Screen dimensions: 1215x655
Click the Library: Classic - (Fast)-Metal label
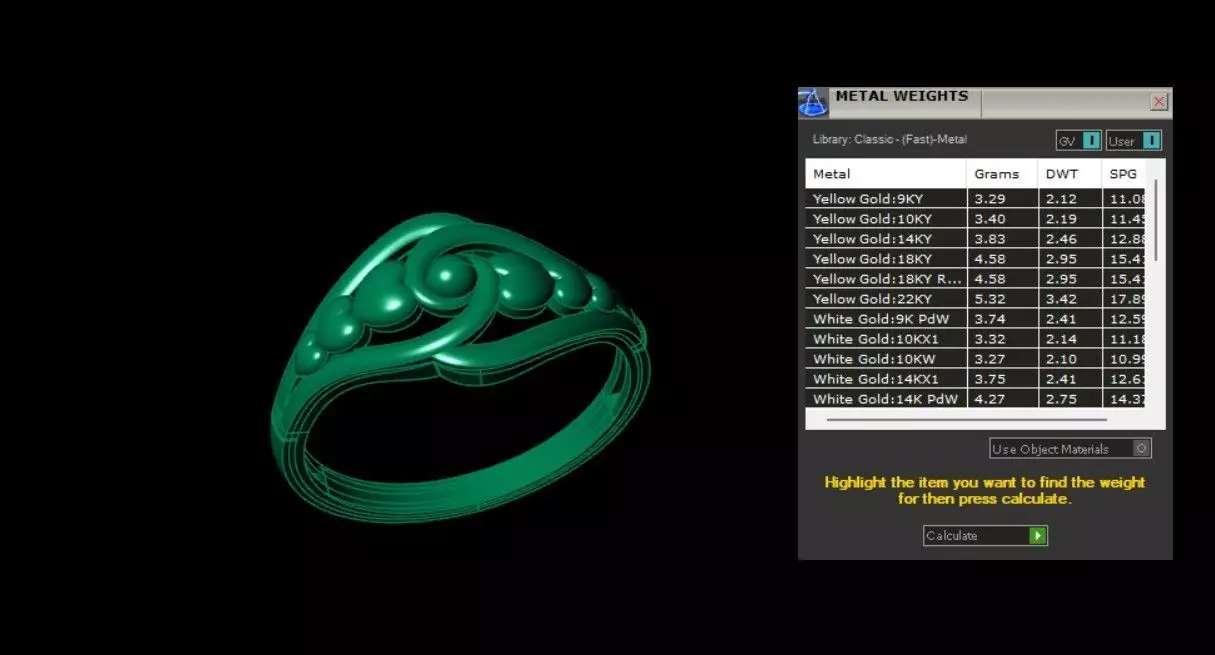[x=889, y=140]
